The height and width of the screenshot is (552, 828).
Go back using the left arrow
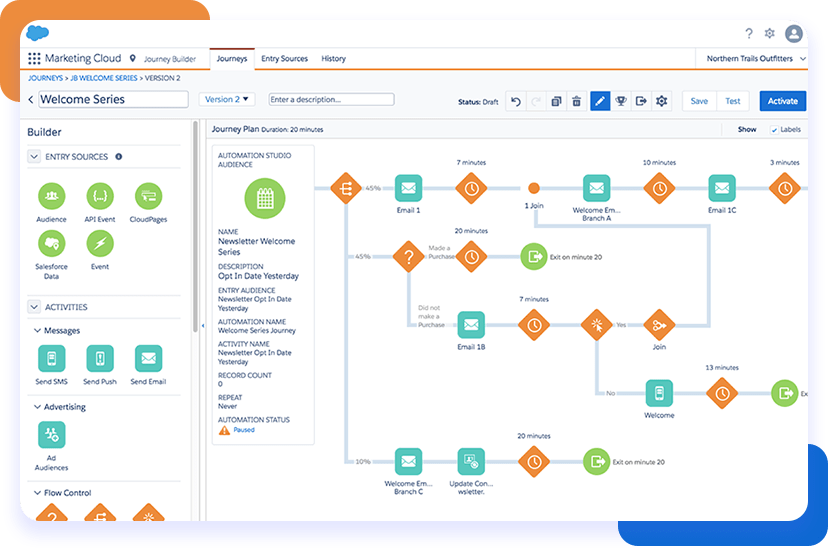tap(31, 99)
